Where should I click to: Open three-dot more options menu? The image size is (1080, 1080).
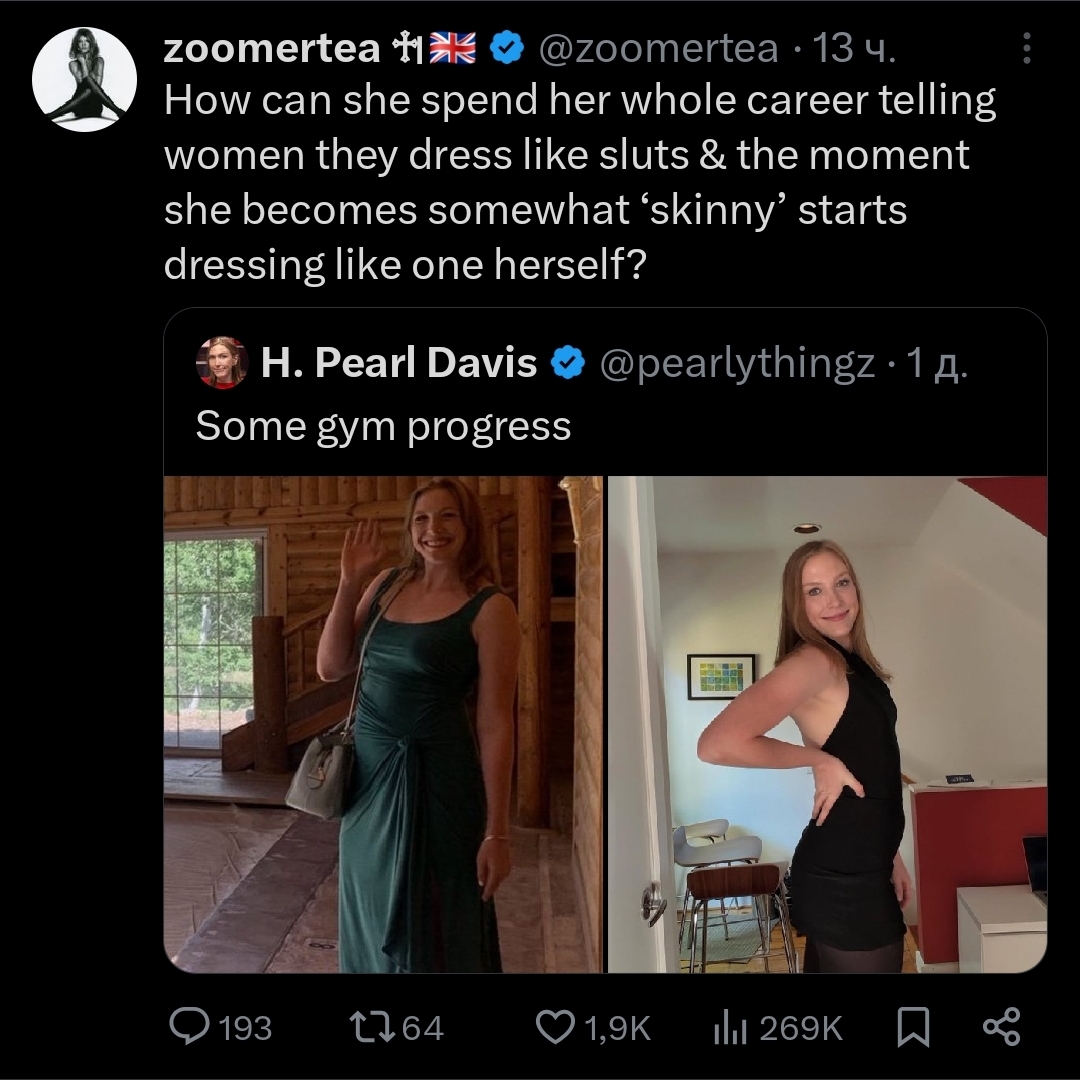(x=1028, y=47)
